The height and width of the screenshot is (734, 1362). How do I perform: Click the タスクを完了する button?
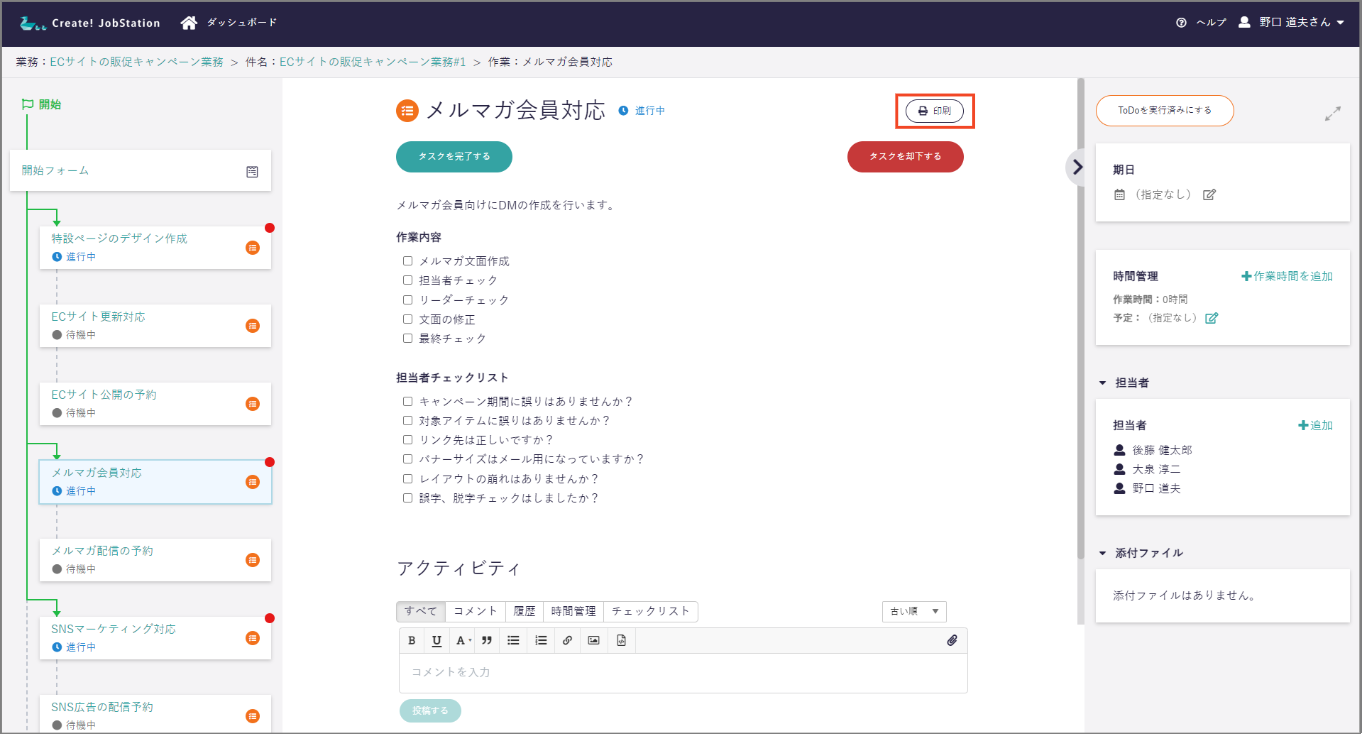[x=454, y=157]
